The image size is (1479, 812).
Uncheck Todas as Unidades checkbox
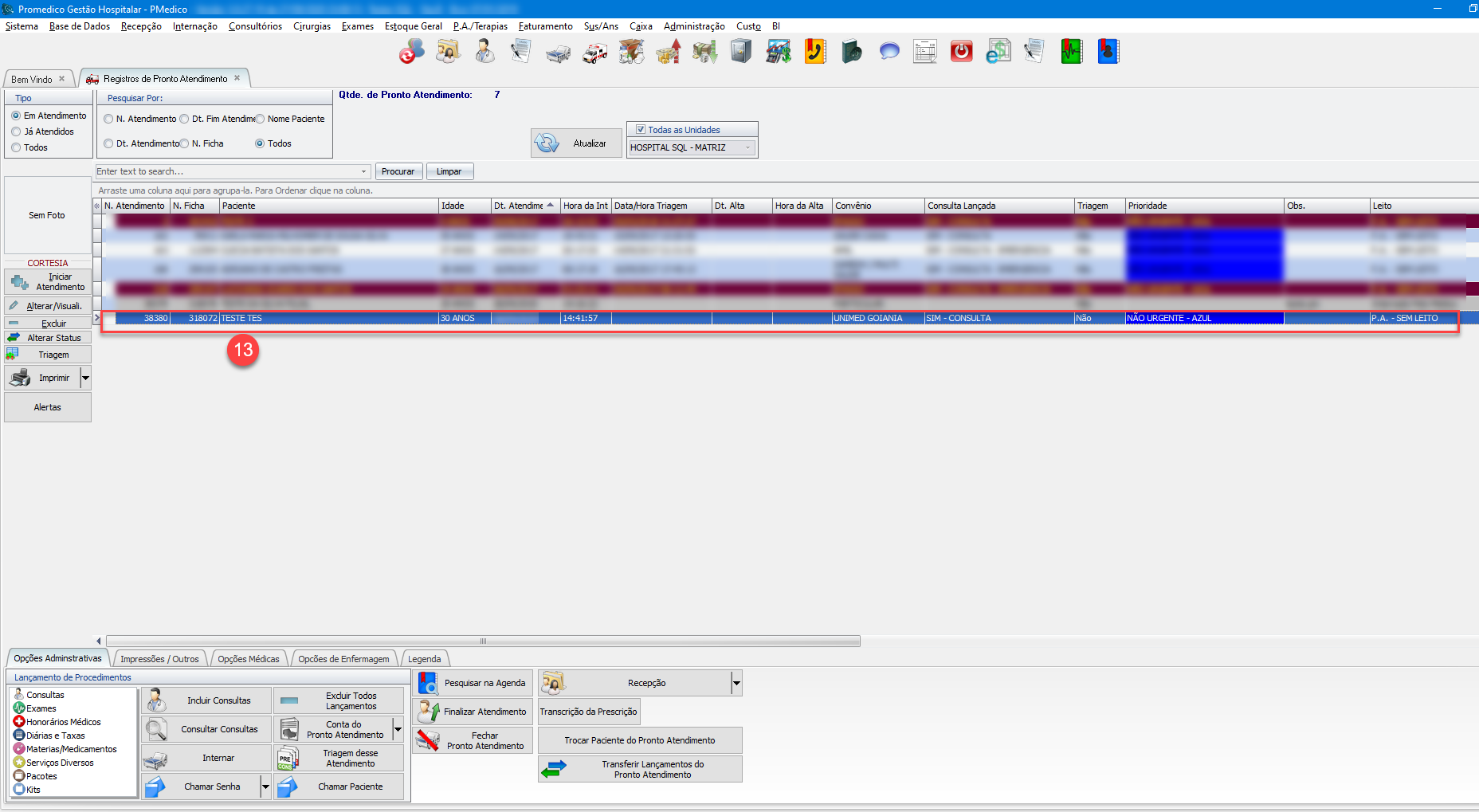[x=640, y=130]
